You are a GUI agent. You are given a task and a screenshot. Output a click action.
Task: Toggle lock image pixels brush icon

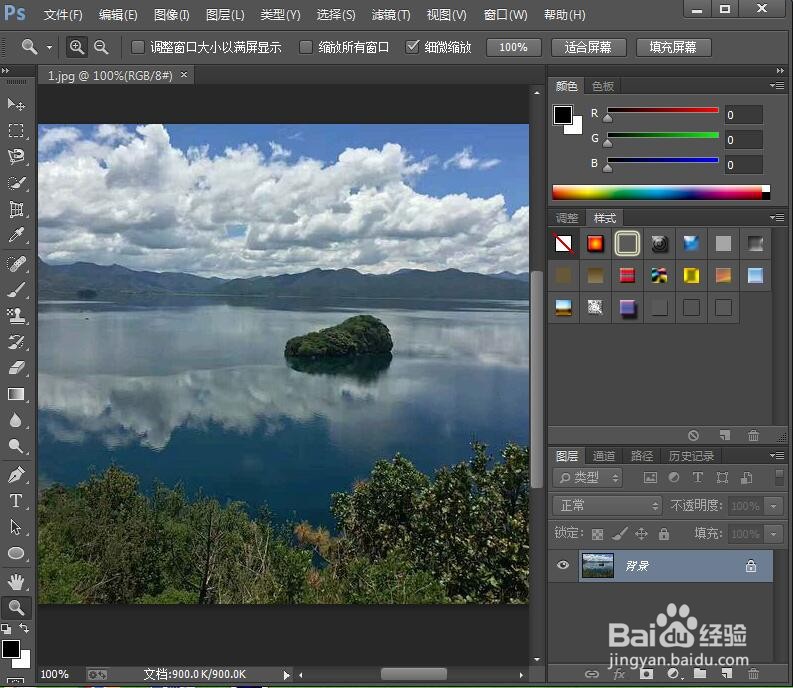(620, 534)
